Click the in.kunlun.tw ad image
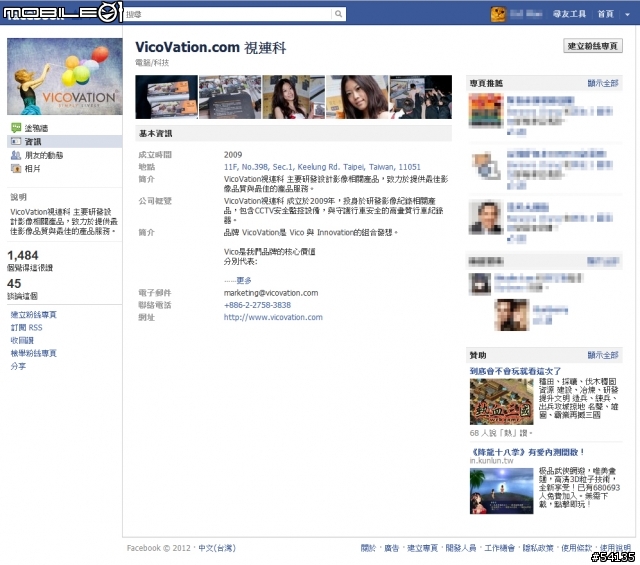 click(x=502, y=491)
